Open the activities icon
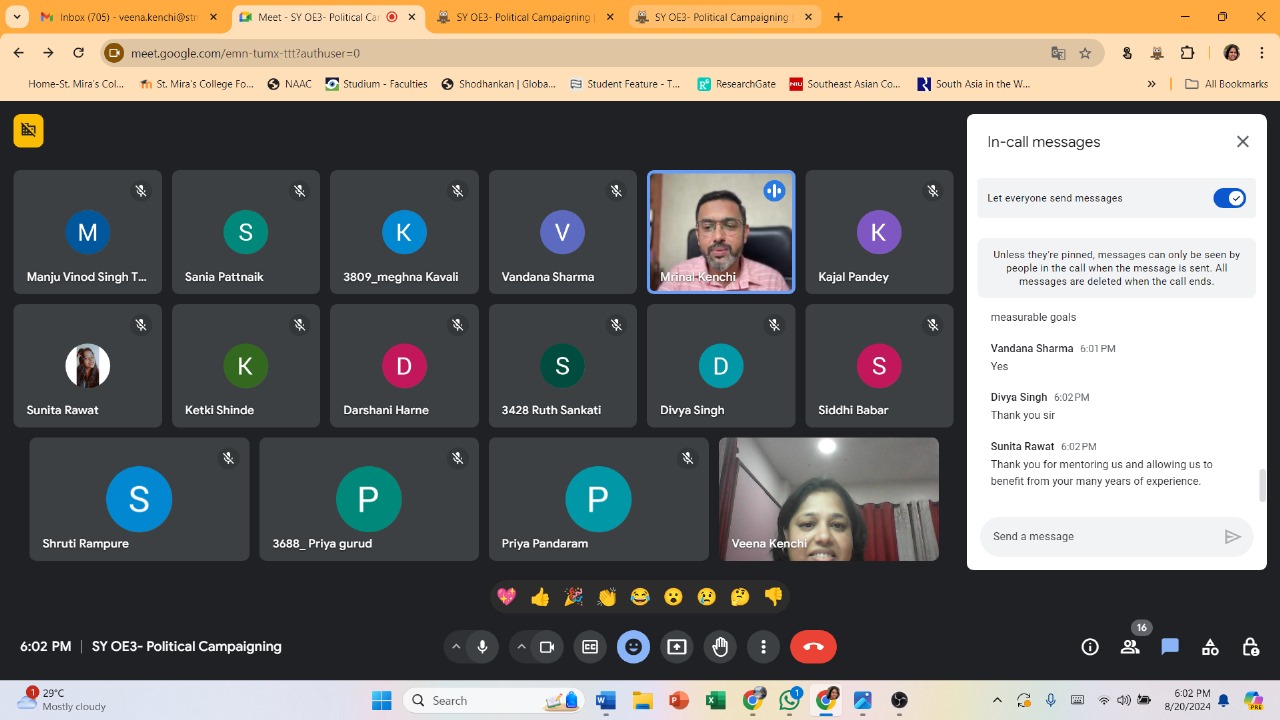Image resolution: width=1280 pixels, height=720 pixels. [1210, 647]
